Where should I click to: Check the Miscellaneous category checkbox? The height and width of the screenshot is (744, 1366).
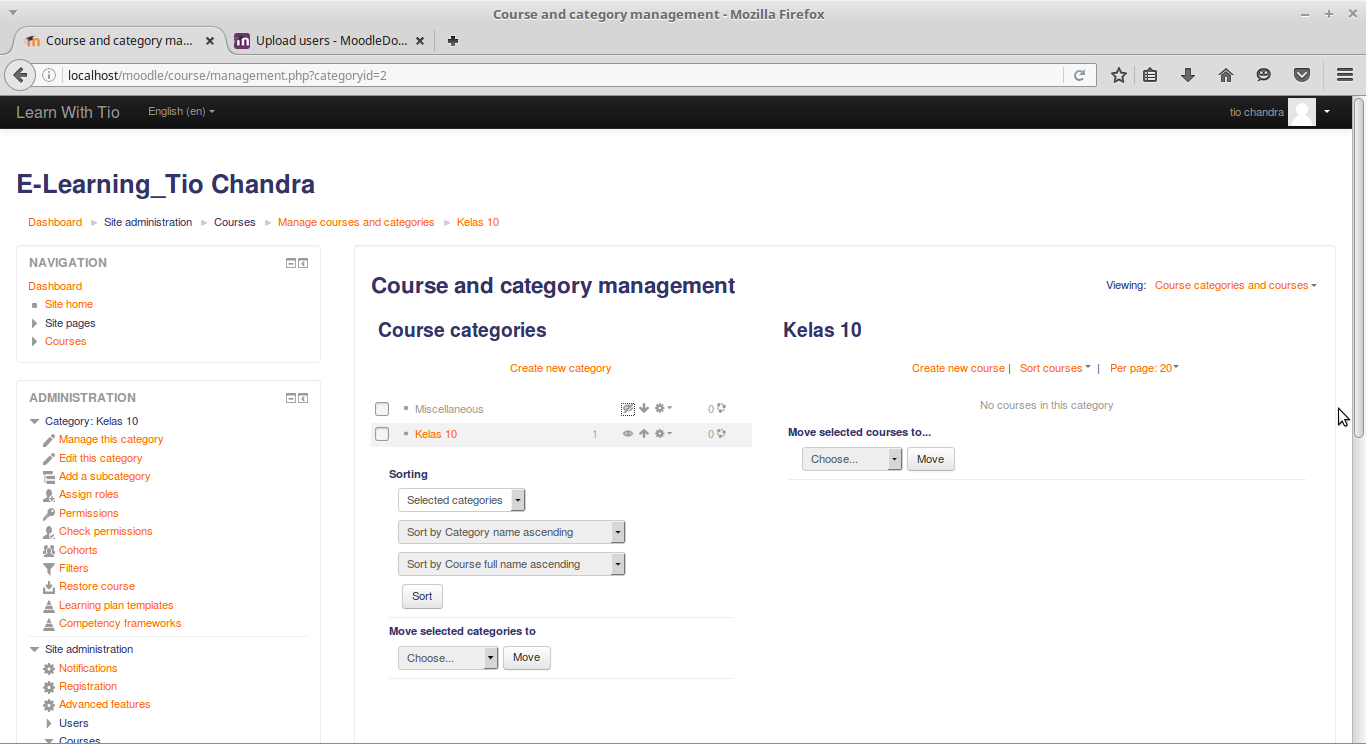(381, 408)
